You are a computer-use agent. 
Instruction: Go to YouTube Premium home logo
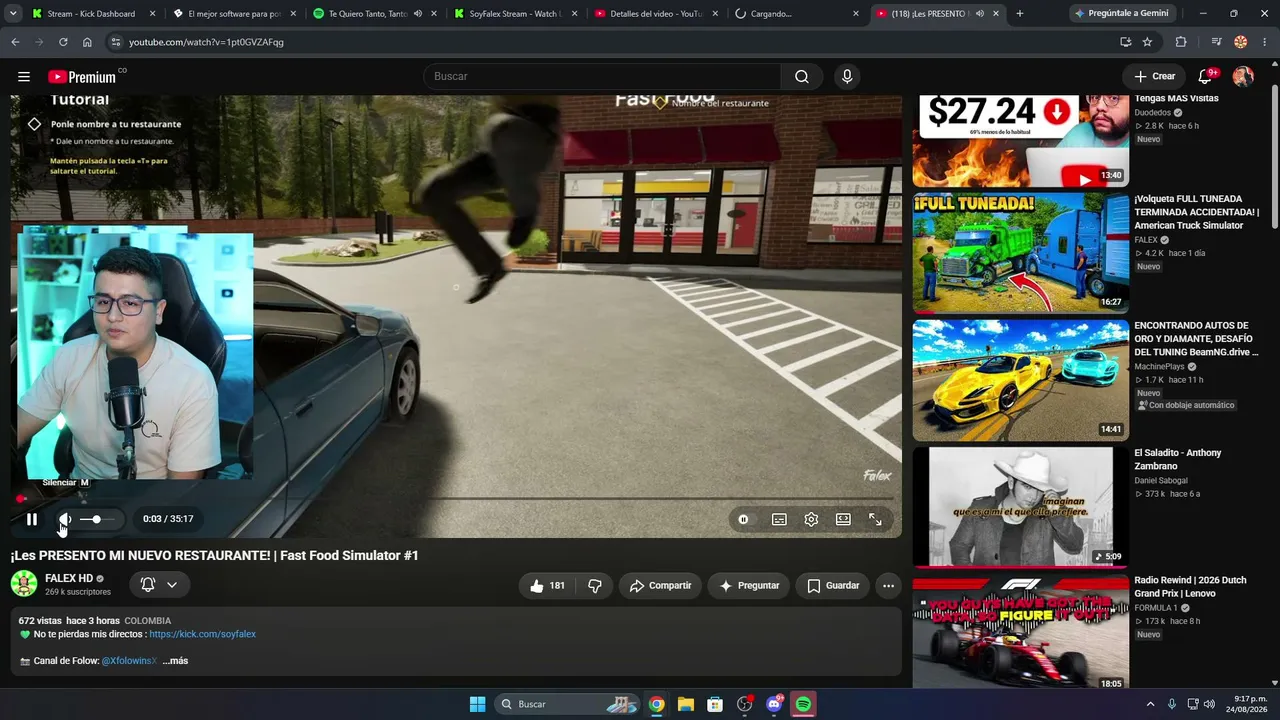point(82,77)
